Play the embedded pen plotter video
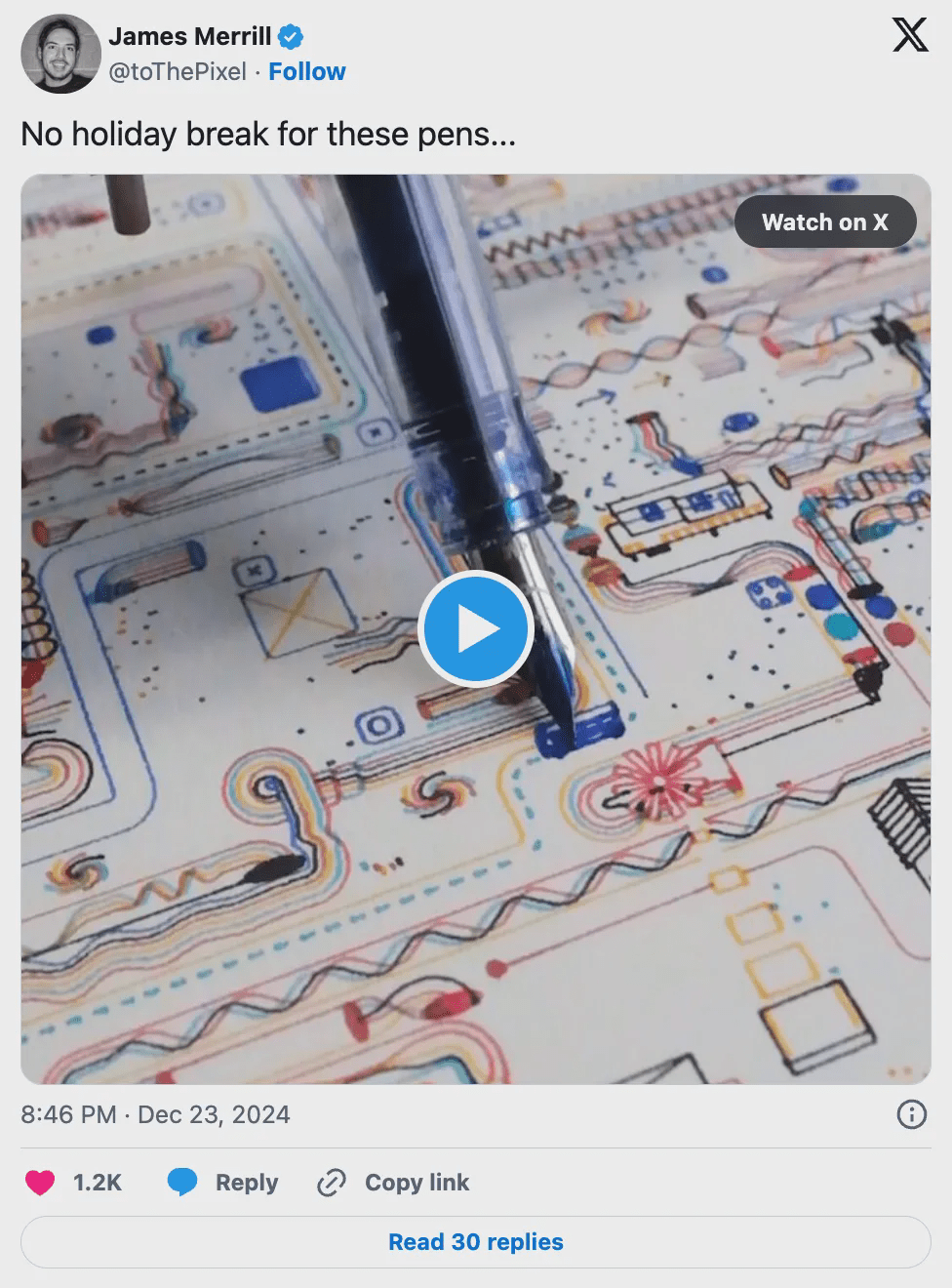 click(x=475, y=628)
